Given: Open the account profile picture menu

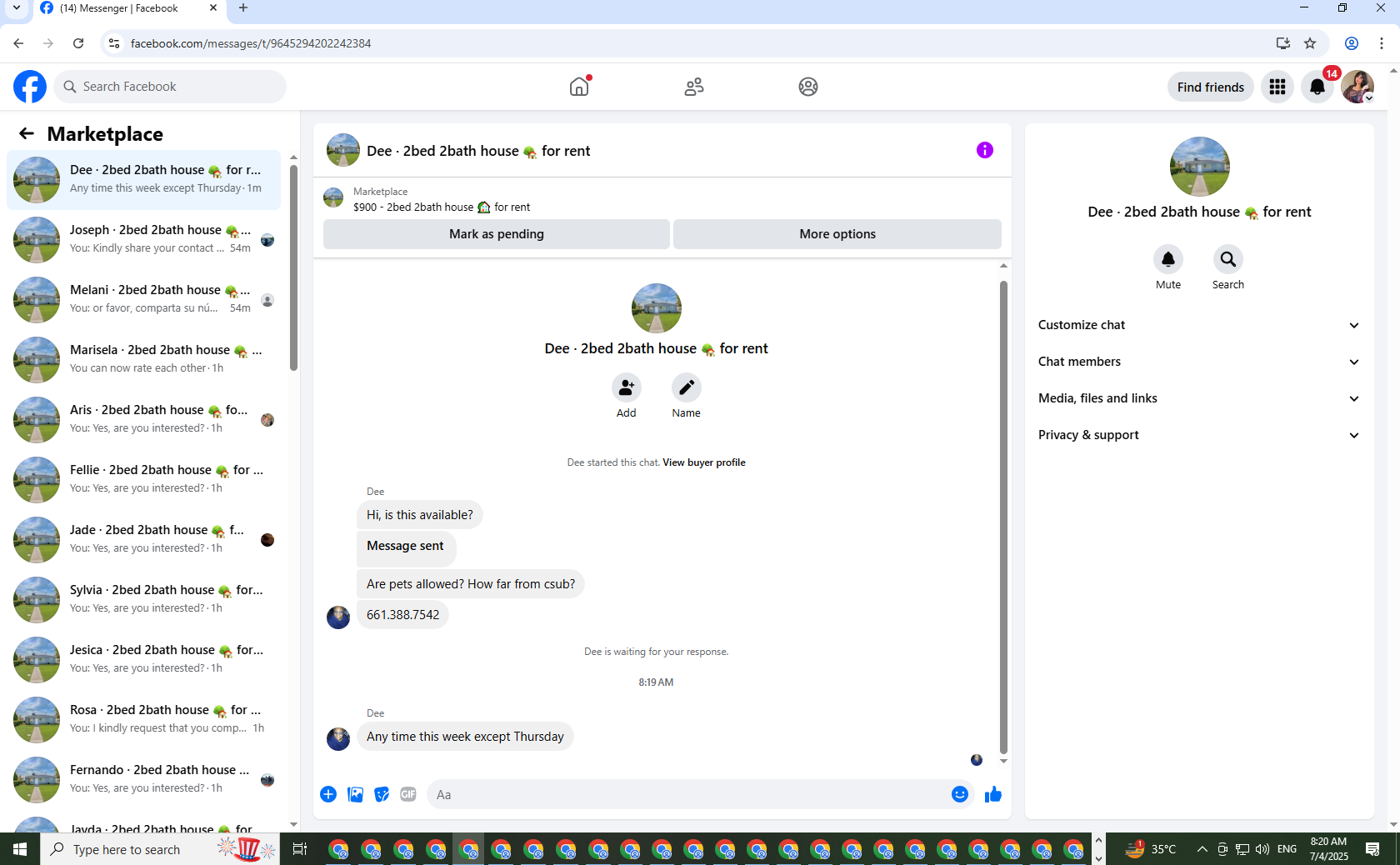Looking at the screenshot, I should pyautogui.click(x=1357, y=87).
